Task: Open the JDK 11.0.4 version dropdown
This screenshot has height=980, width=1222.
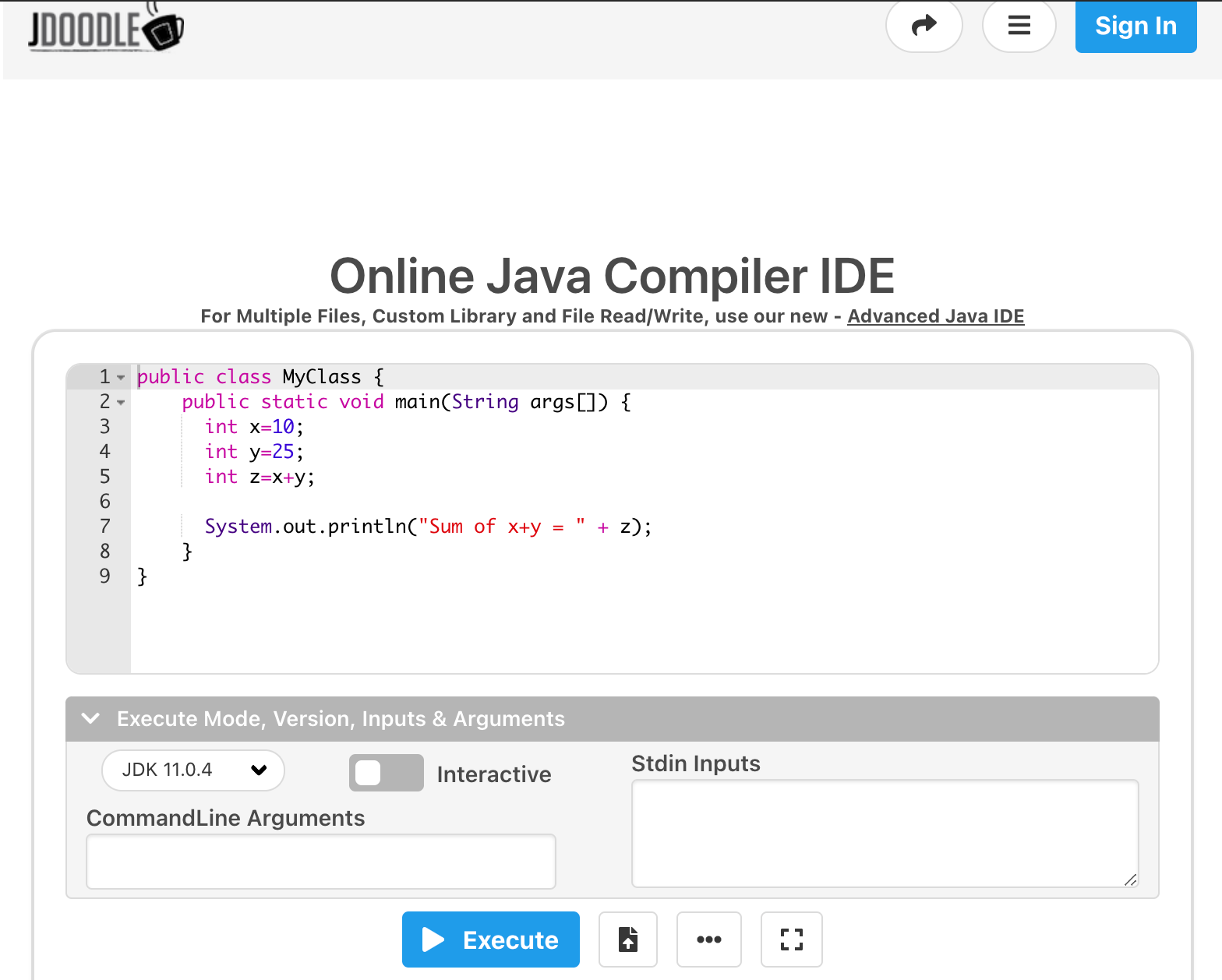Action: pos(193,770)
